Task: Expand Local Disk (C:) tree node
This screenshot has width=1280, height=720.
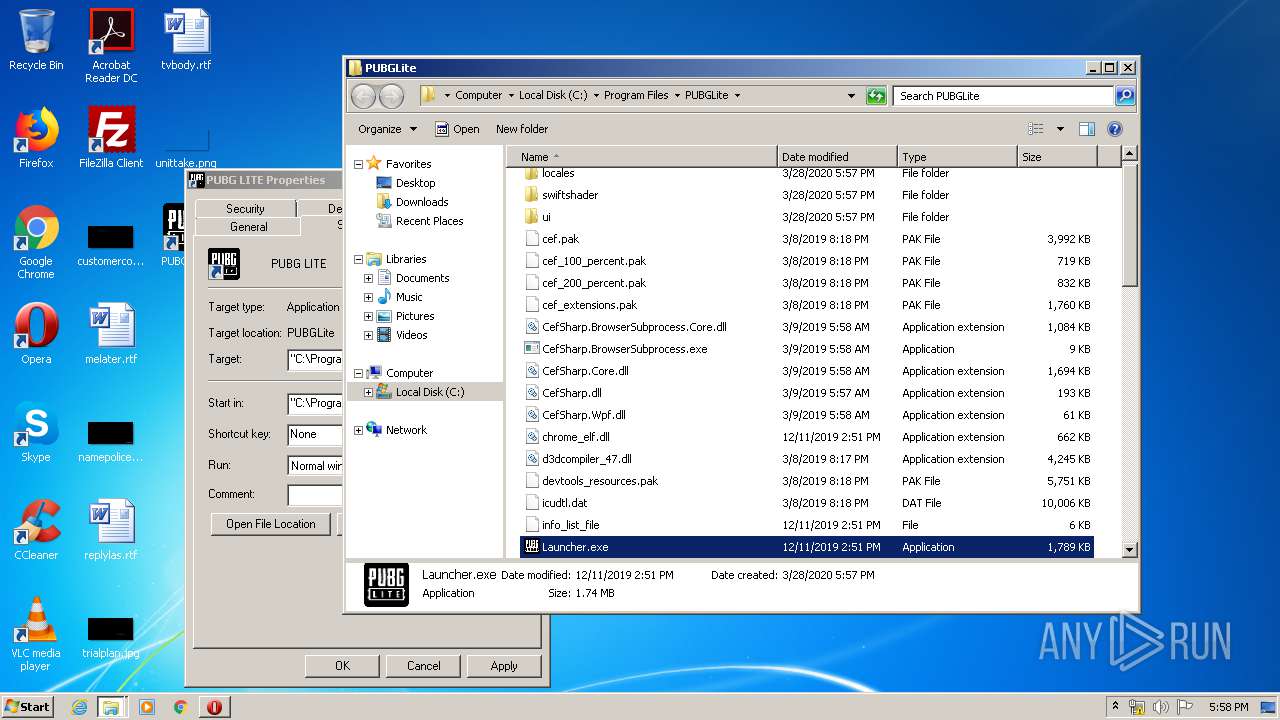Action: pyautogui.click(x=368, y=392)
